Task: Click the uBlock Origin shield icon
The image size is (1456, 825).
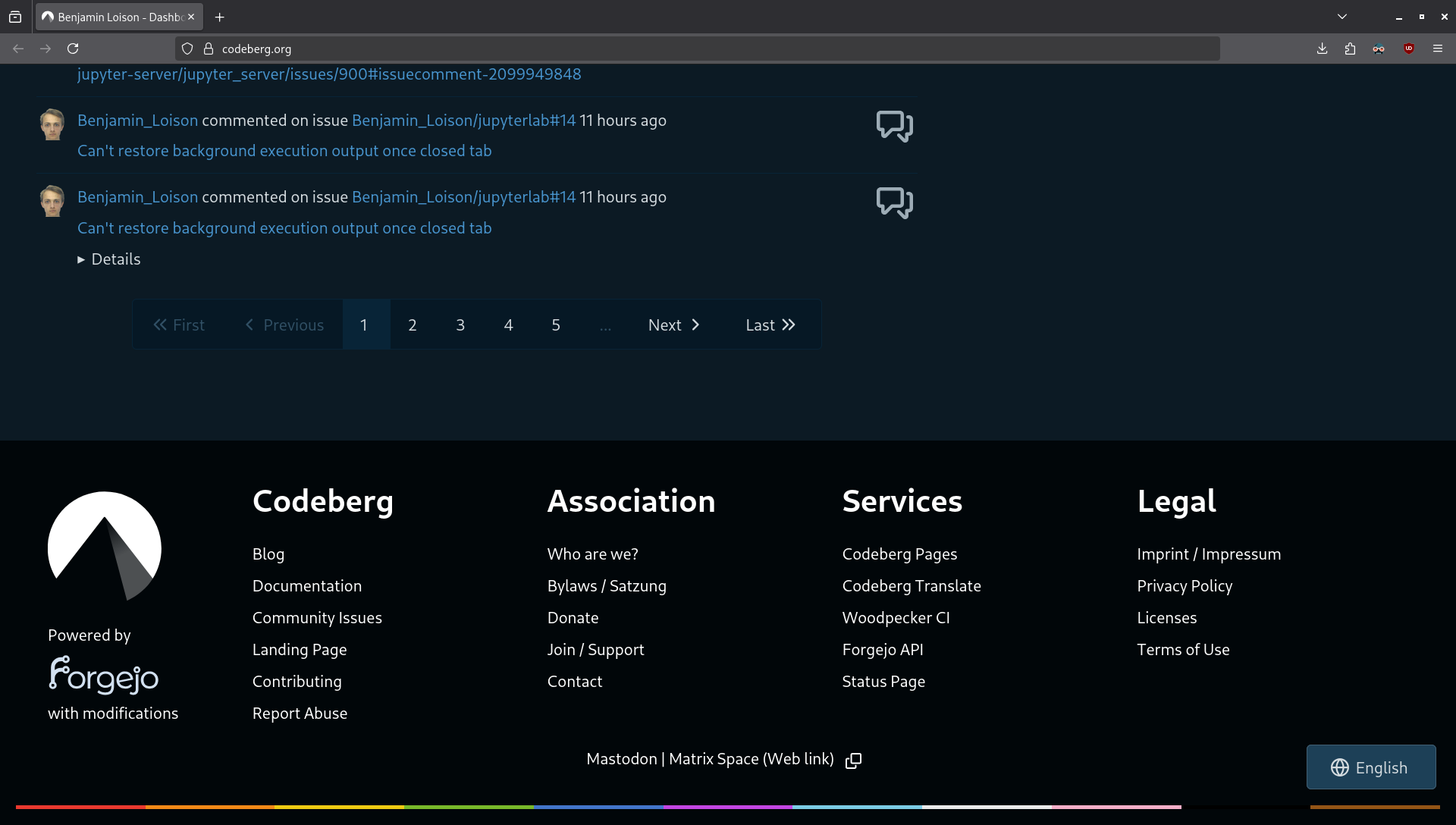Action: pos(1408,49)
